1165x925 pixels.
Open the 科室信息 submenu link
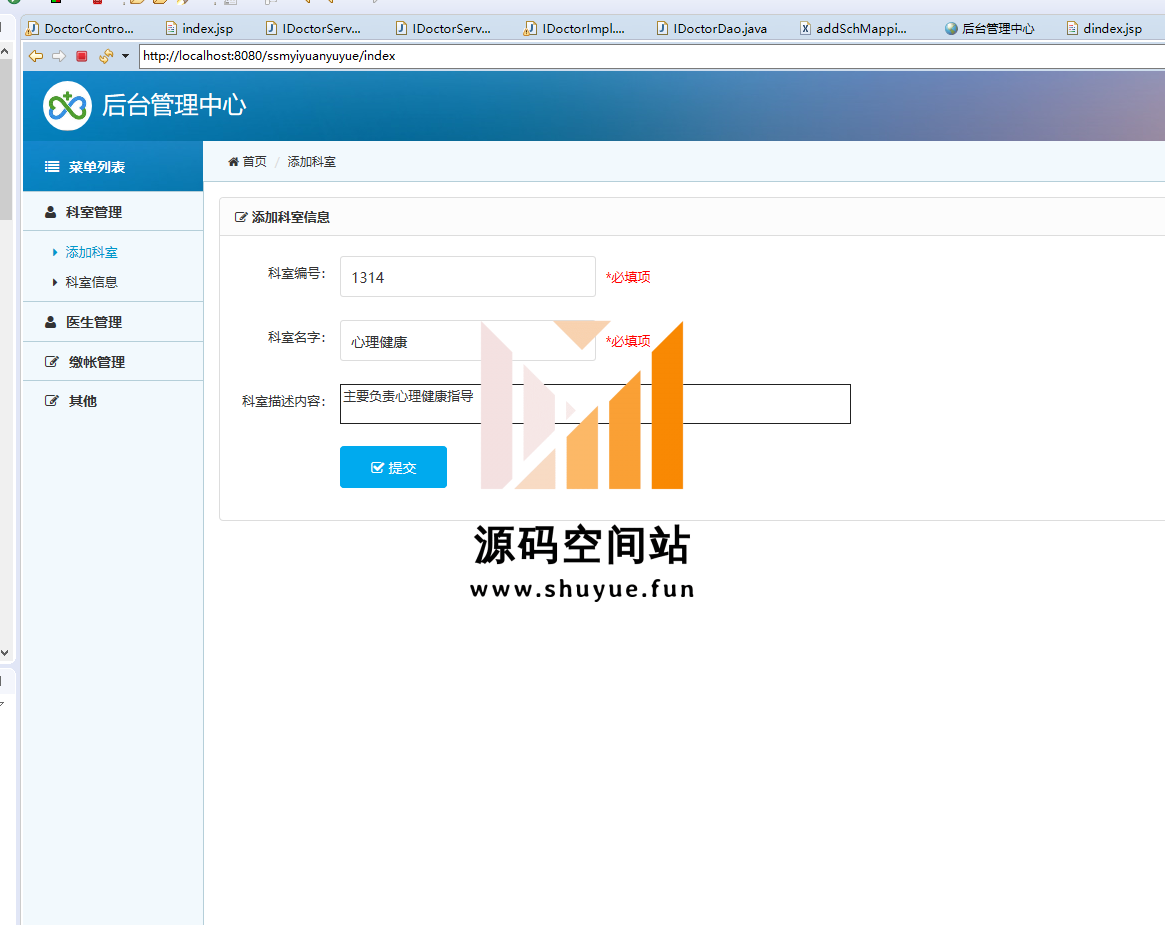pos(91,282)
